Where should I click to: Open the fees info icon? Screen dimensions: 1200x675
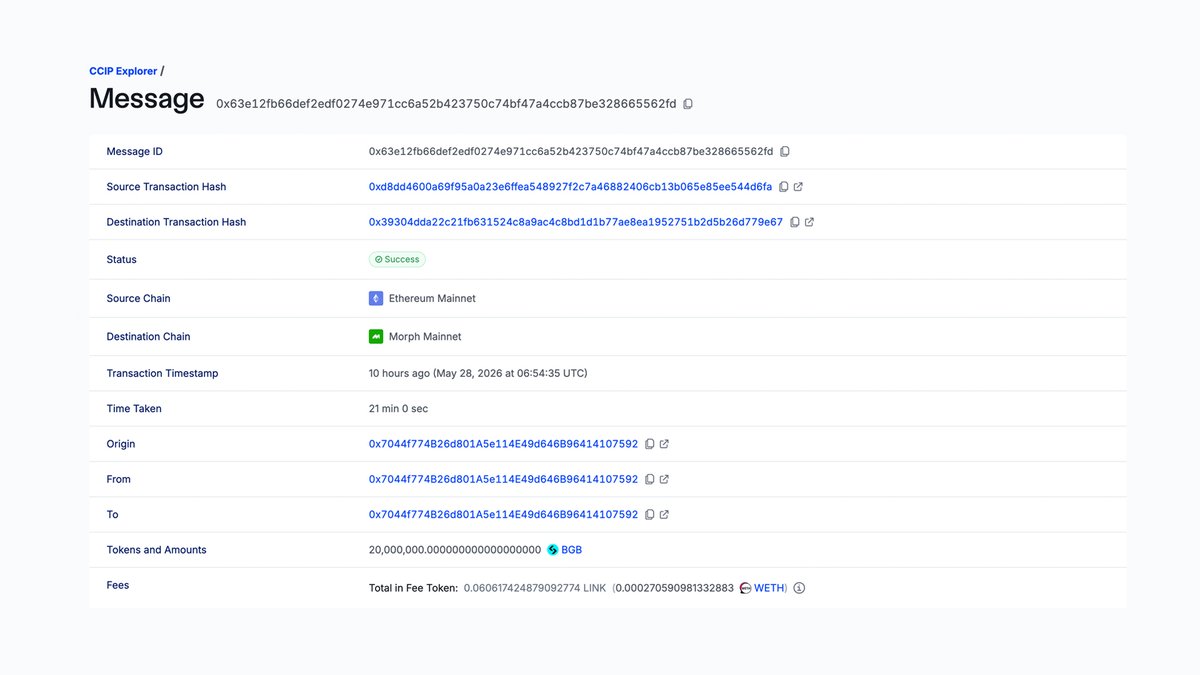click(x=799, y=588)
